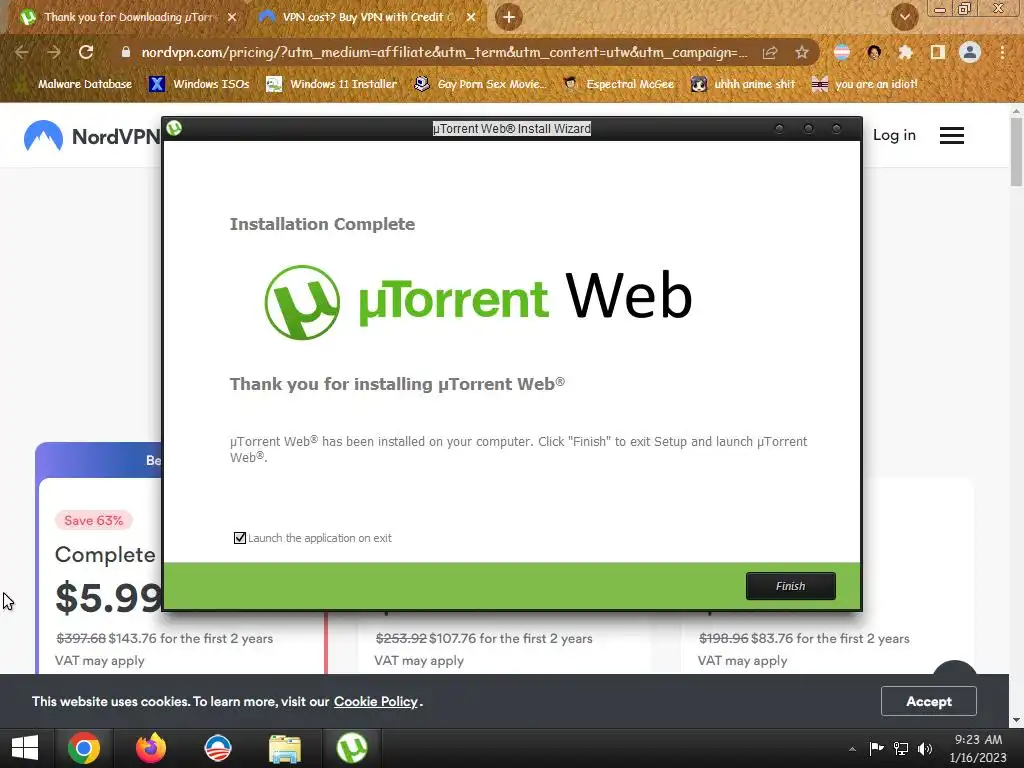1024x768 pixels.
Task: Open a new browser tab
Action: 509,17
